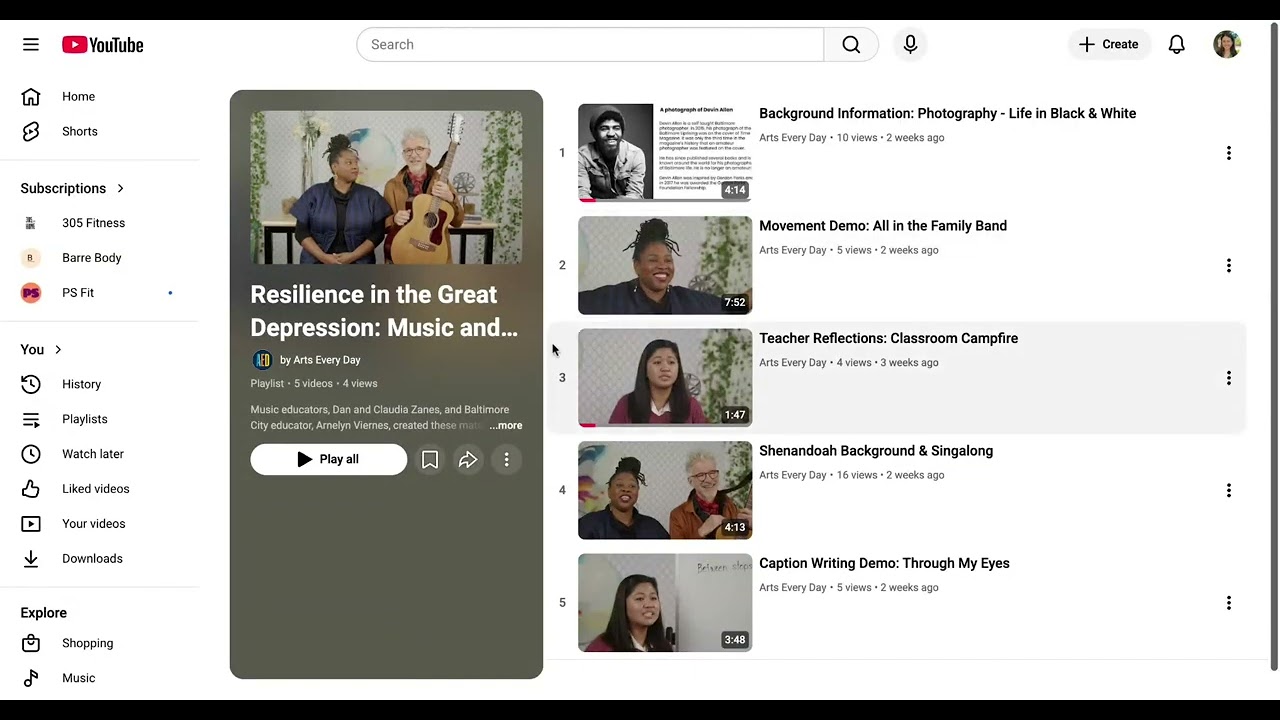Viewport: 1280px width, 720px height.
Task: Share the playlist with arrow icon
Action: 468,459
